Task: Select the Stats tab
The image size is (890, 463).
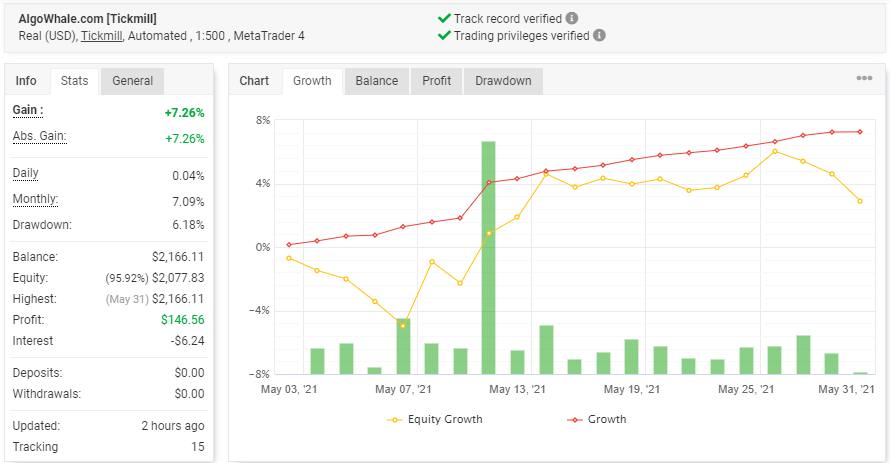Action: coord(74,81)
